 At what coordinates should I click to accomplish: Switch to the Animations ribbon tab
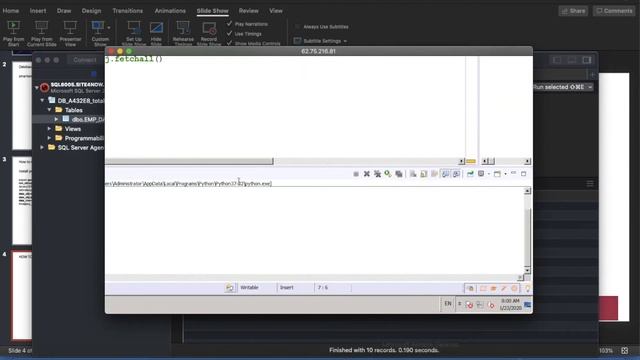170,11
